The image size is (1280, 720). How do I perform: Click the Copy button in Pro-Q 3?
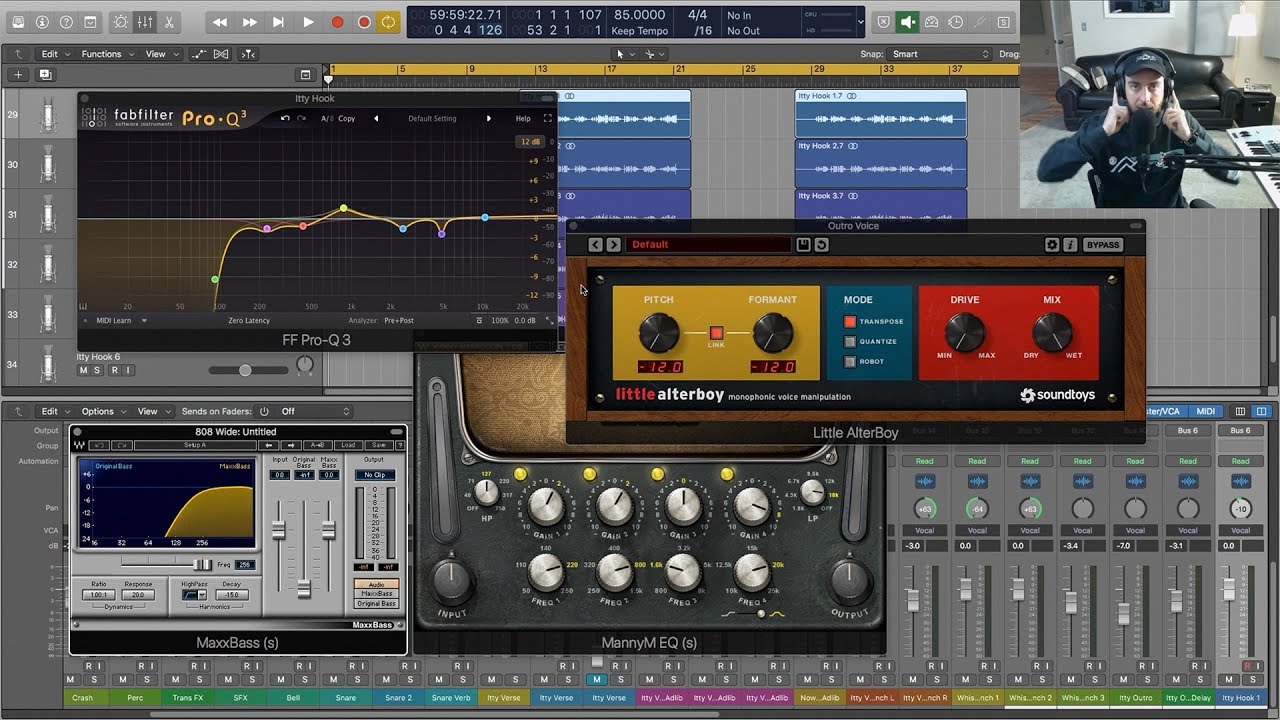click(x=347, y=118)
